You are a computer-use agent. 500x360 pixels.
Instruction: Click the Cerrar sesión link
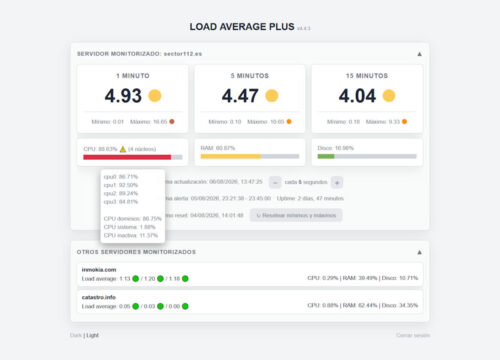tap(413, 335)
